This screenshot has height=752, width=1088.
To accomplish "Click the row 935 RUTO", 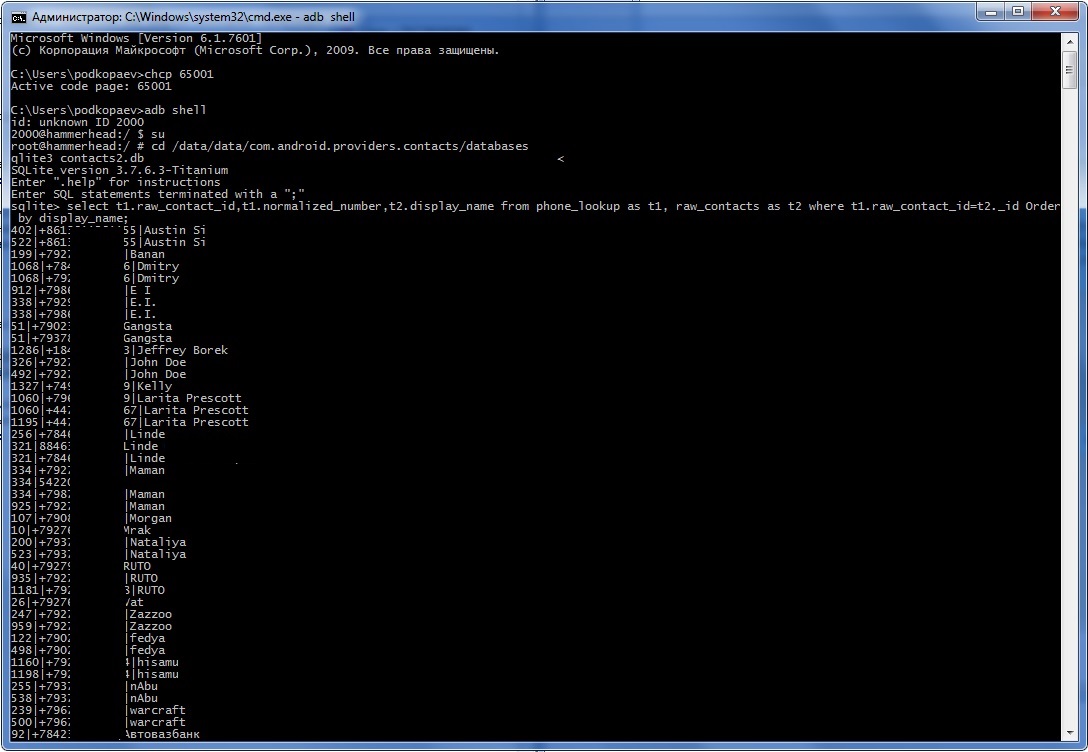I will [84, 578].
